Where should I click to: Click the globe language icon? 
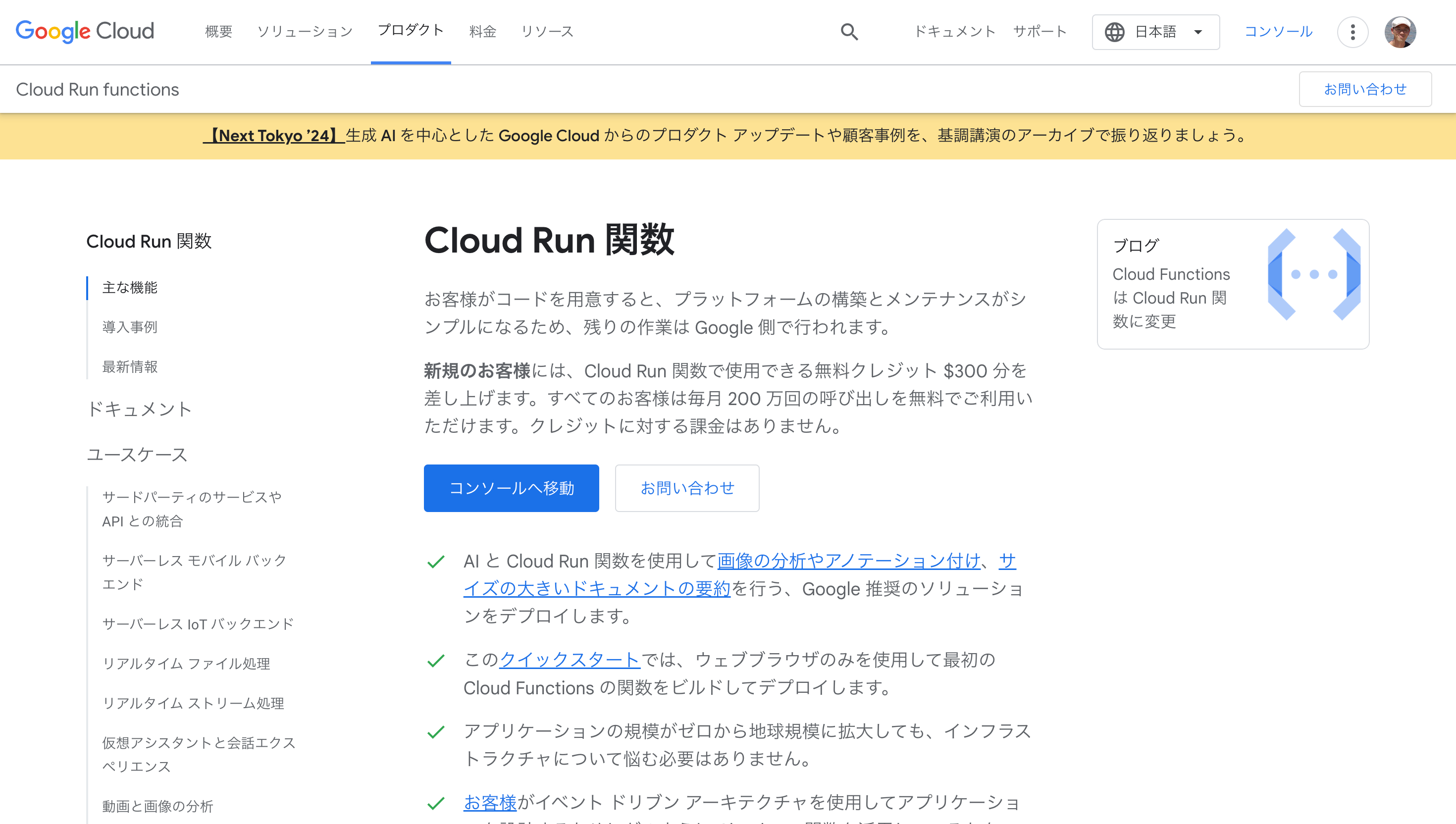coord(1115,32)
